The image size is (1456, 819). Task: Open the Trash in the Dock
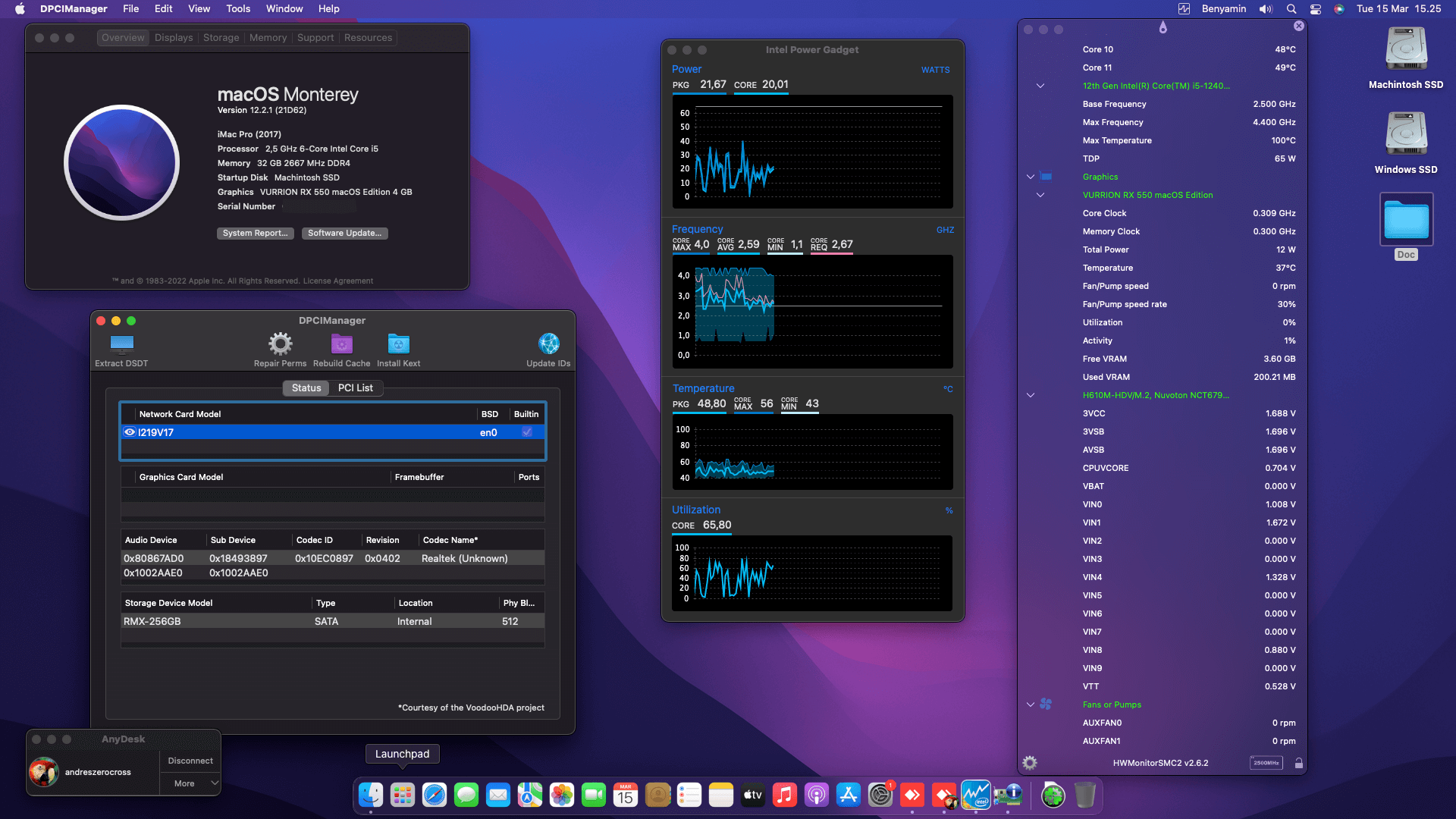point(1085,795)
